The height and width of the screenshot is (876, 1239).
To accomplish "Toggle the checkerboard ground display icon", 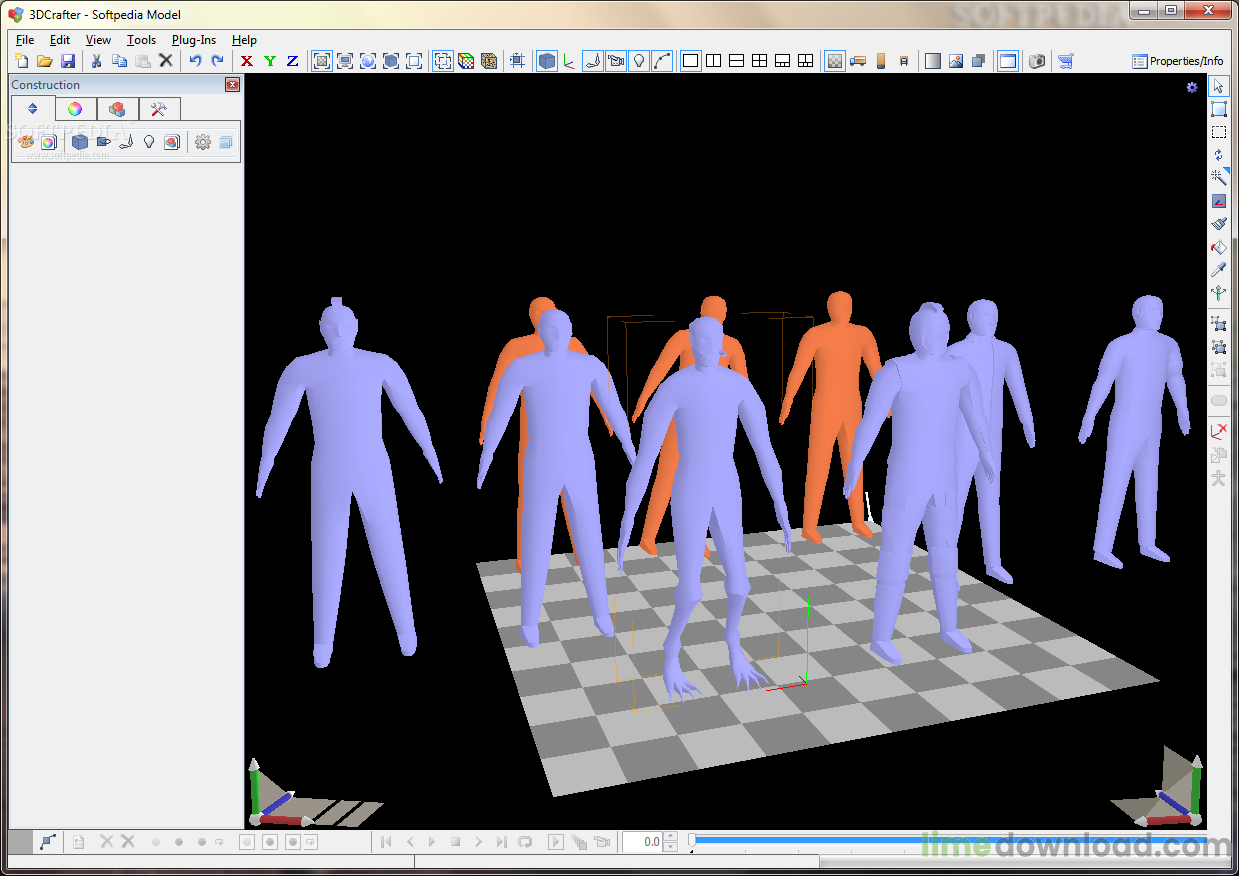I will (x=834, y=61).
